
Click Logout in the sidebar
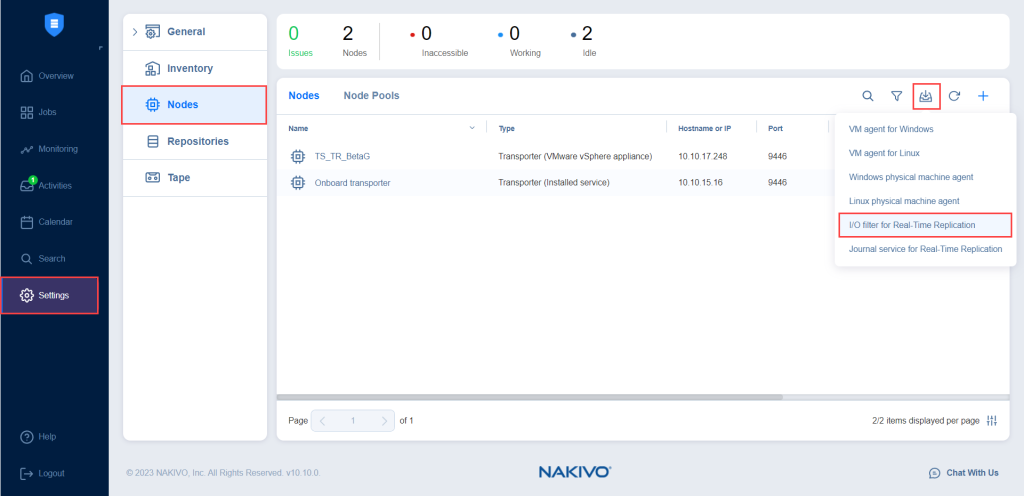coord(42,473)
